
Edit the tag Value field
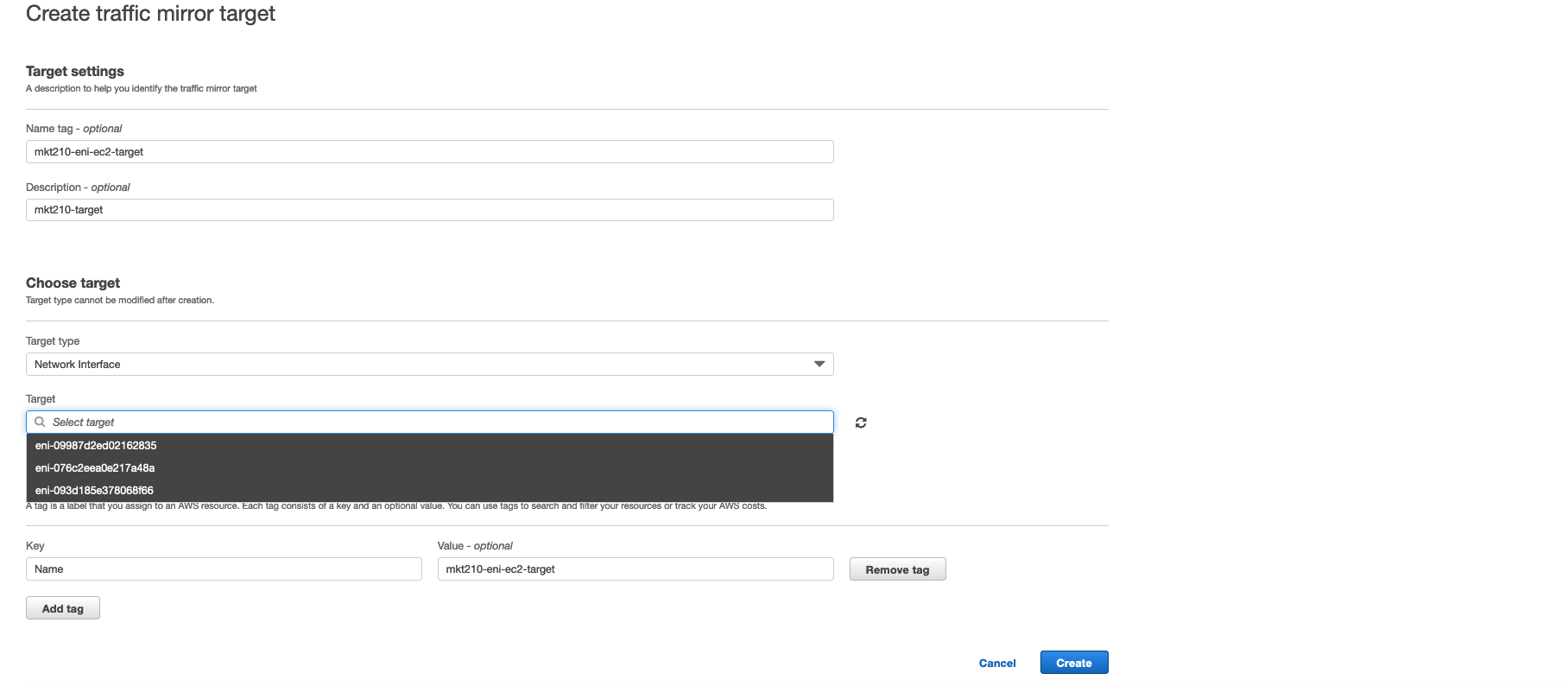[x=635, y=568]
